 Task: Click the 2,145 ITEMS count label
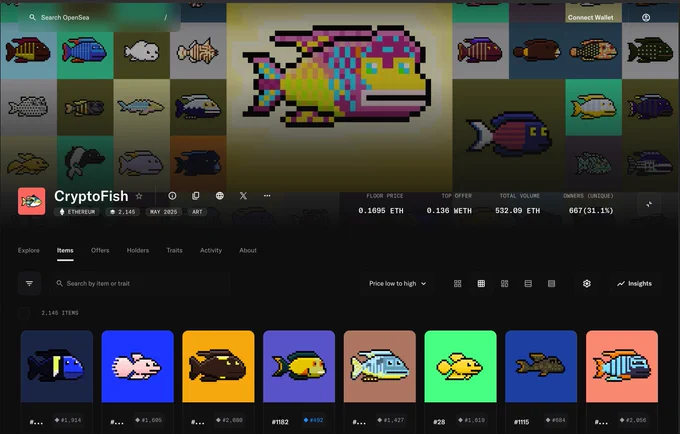coord(60,313)
